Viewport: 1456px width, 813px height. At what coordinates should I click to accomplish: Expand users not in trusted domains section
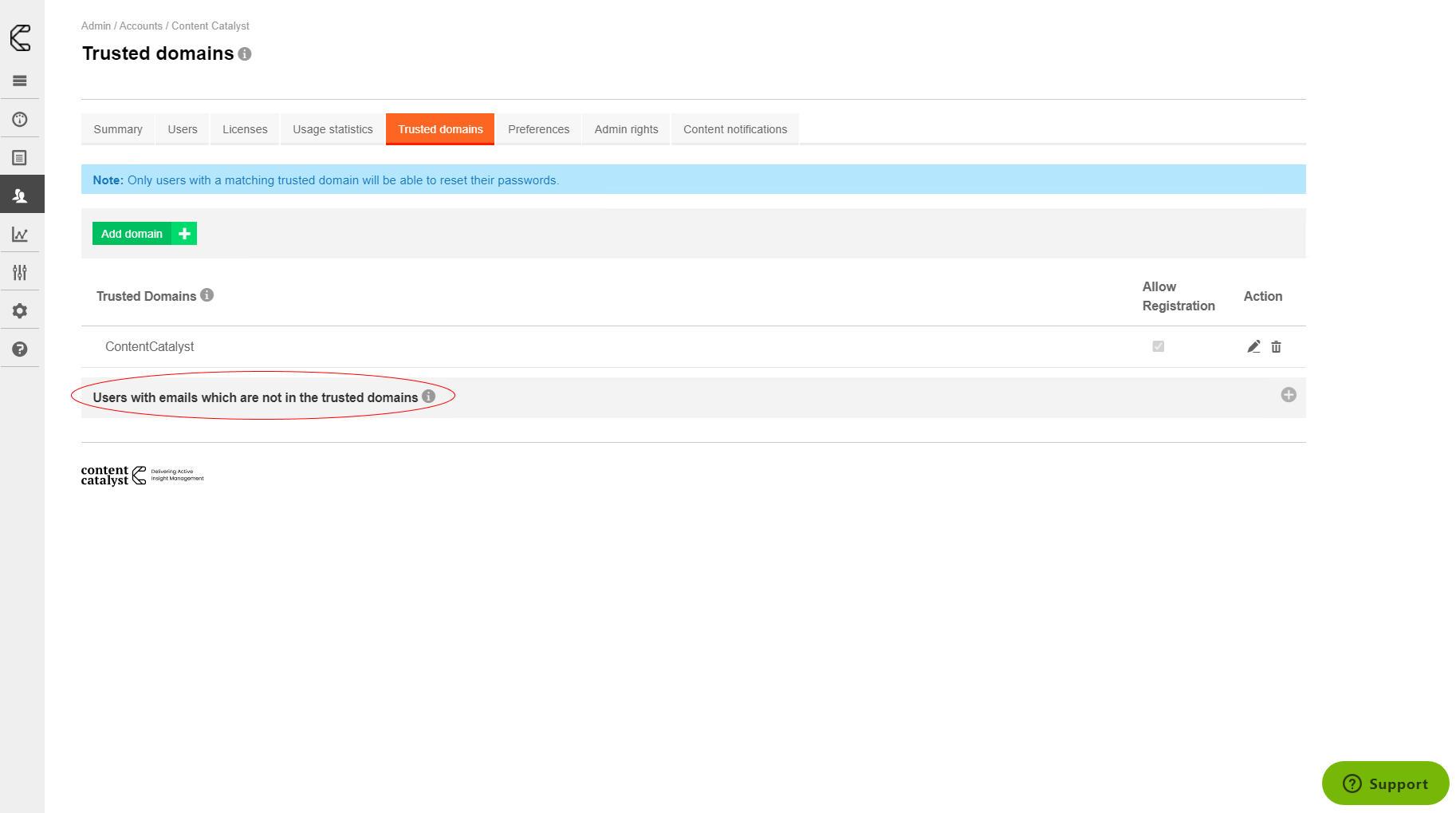pyautogui.click(x=1288, y=395)
